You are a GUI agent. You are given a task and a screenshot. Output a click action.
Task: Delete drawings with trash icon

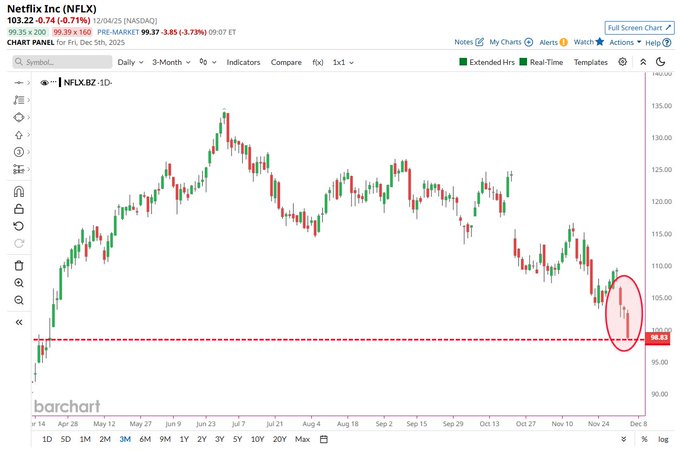point(19,265)
